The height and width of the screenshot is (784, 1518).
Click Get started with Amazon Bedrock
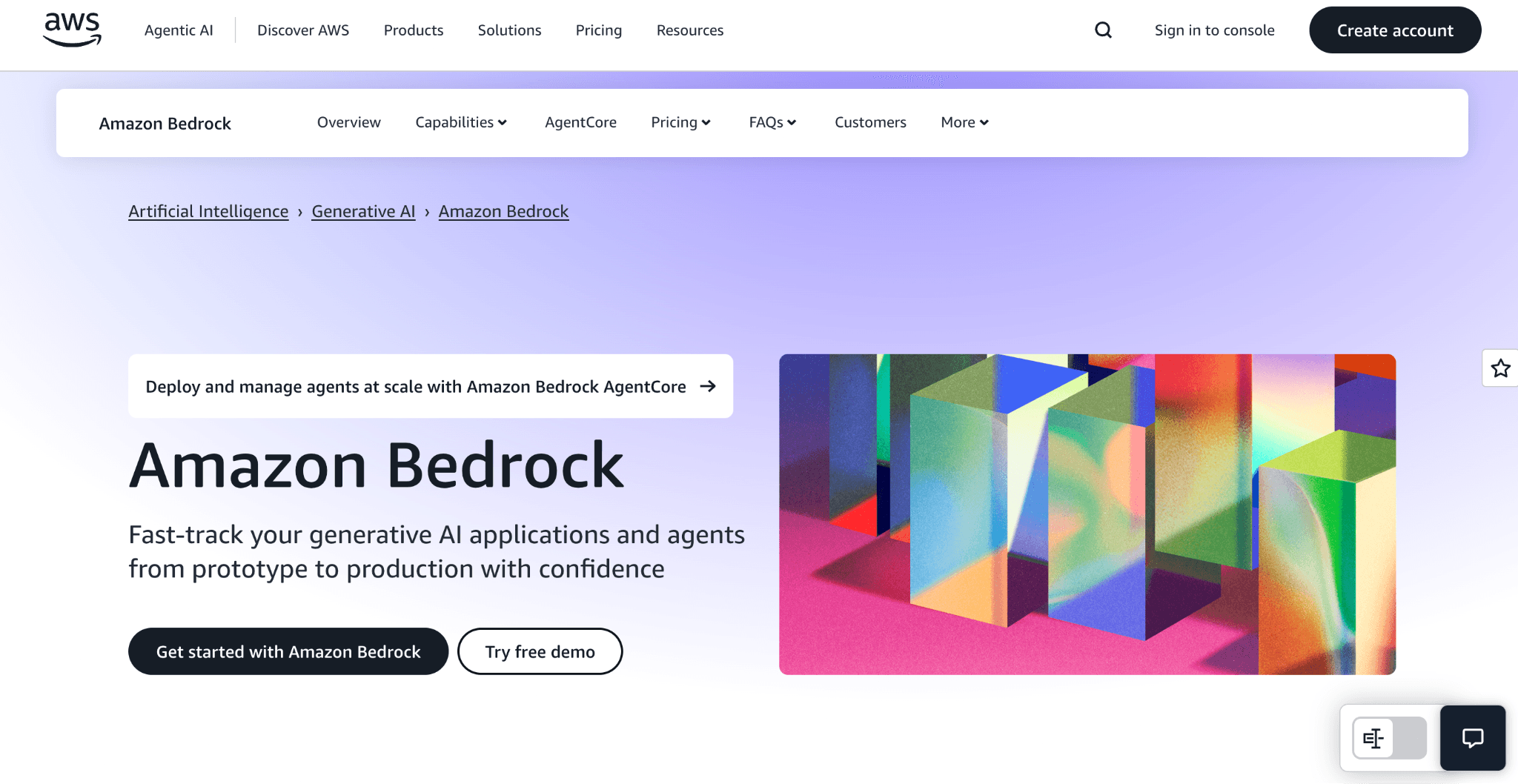pyautogui.click(x=288, y=651)
